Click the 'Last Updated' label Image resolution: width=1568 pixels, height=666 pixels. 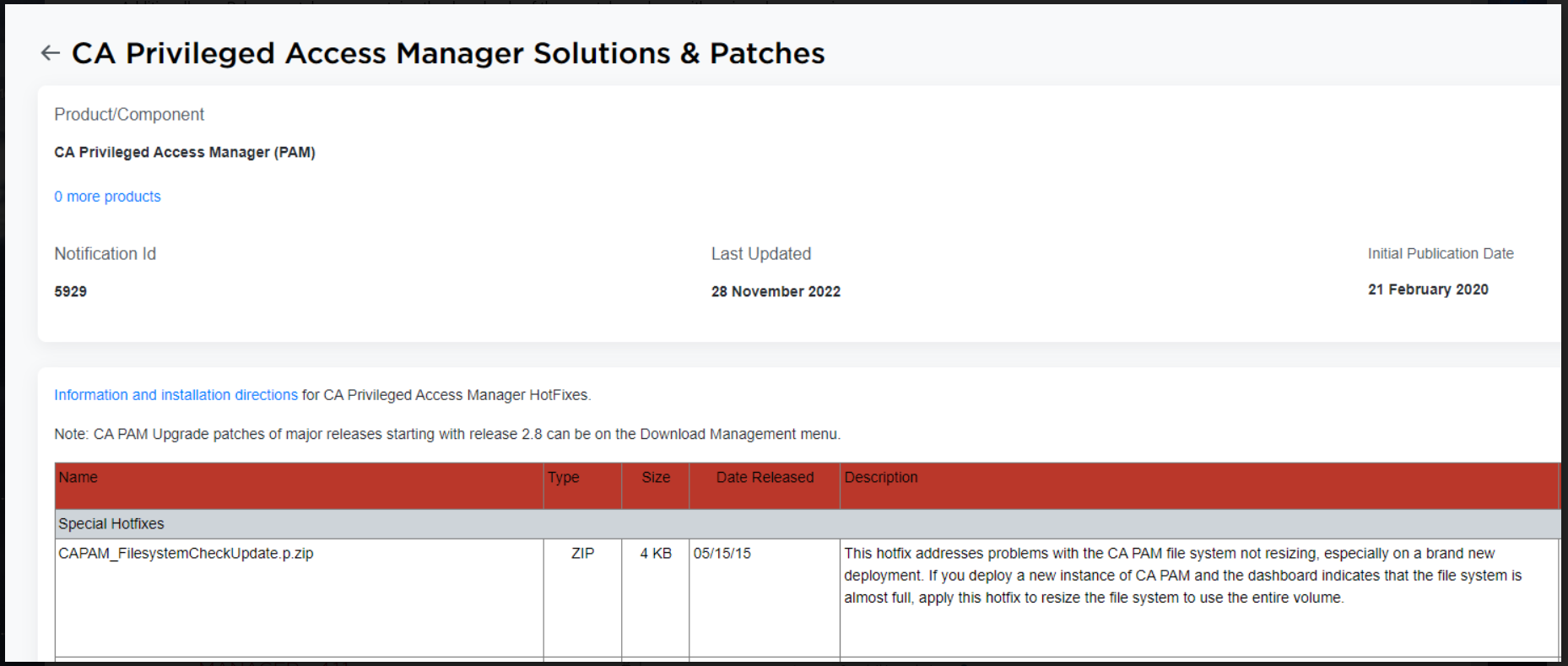760,254
